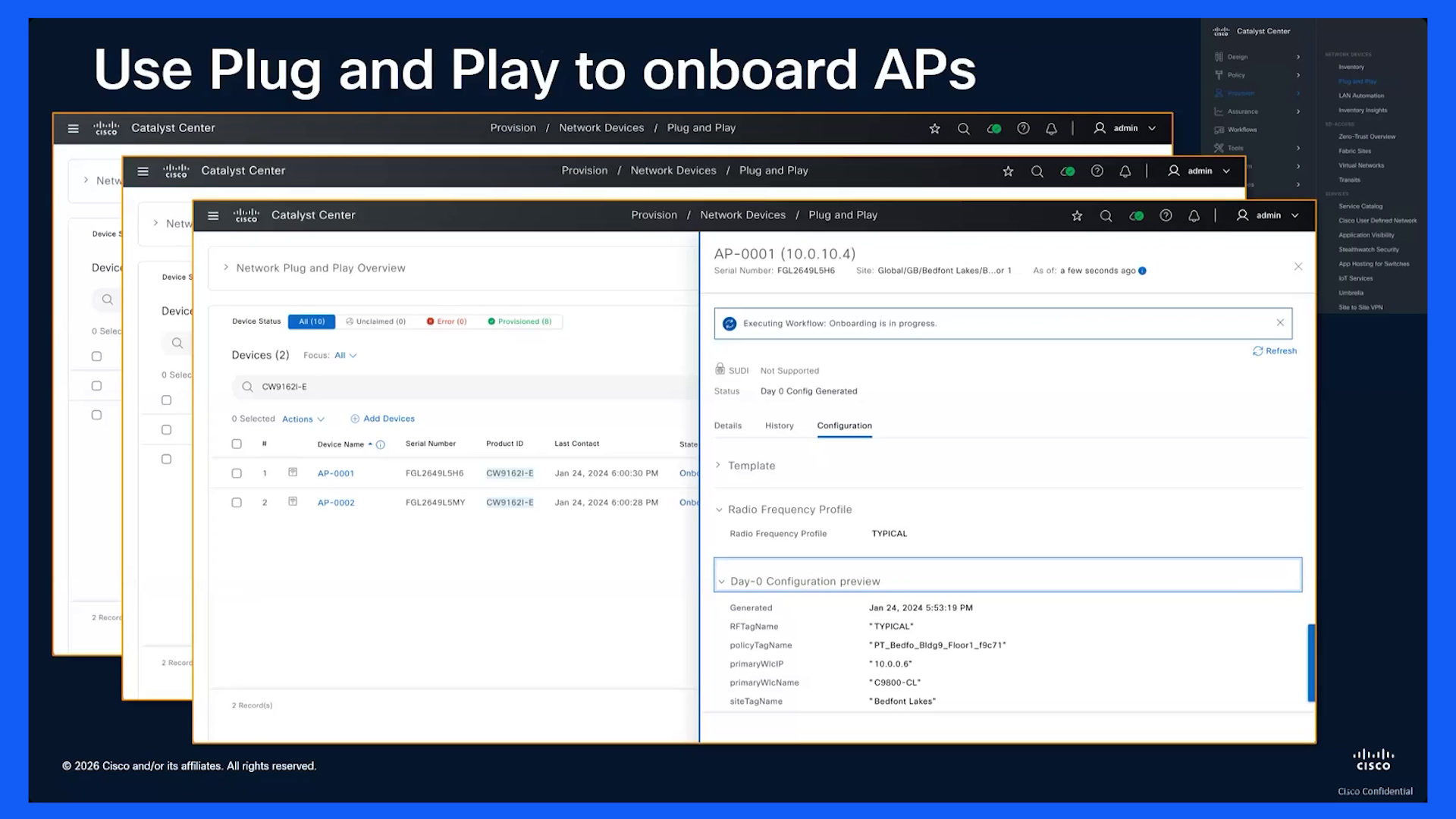Open the AP-0002 device link
Viewport: 1456px width, 819px height.
click(x=336, y=503)
